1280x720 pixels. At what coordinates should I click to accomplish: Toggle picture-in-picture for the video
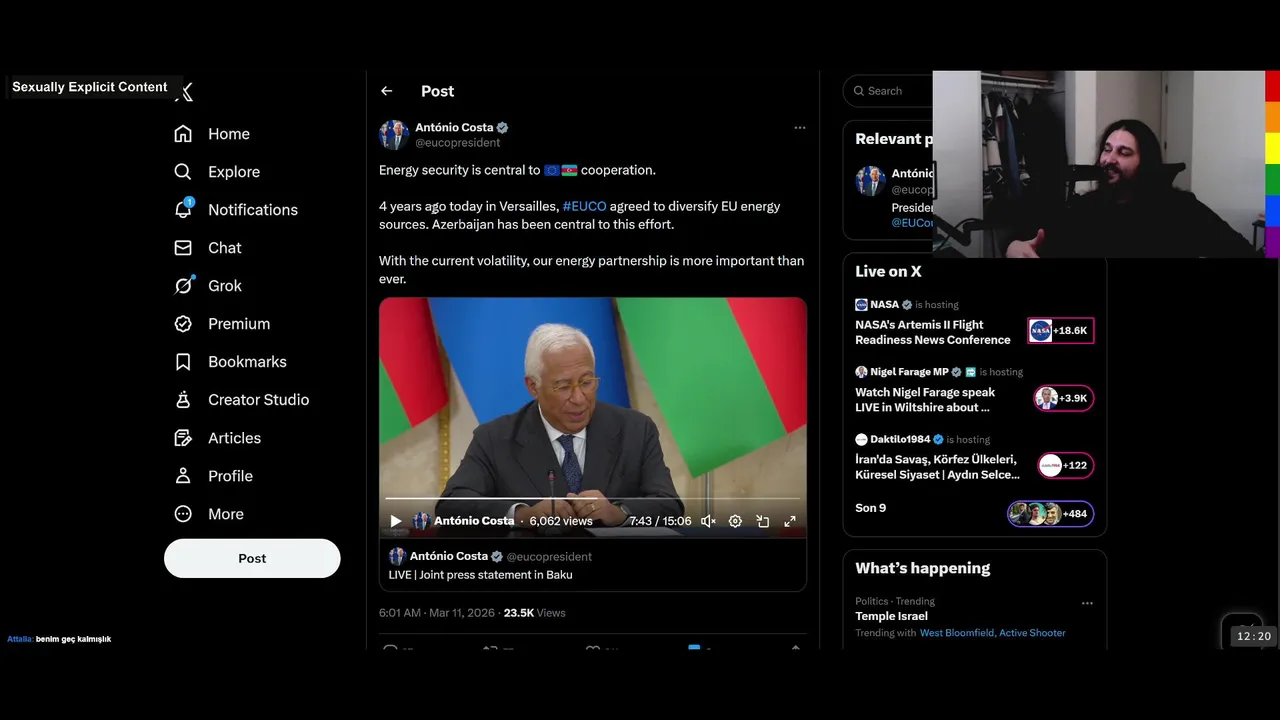click(x=762, y=521)
